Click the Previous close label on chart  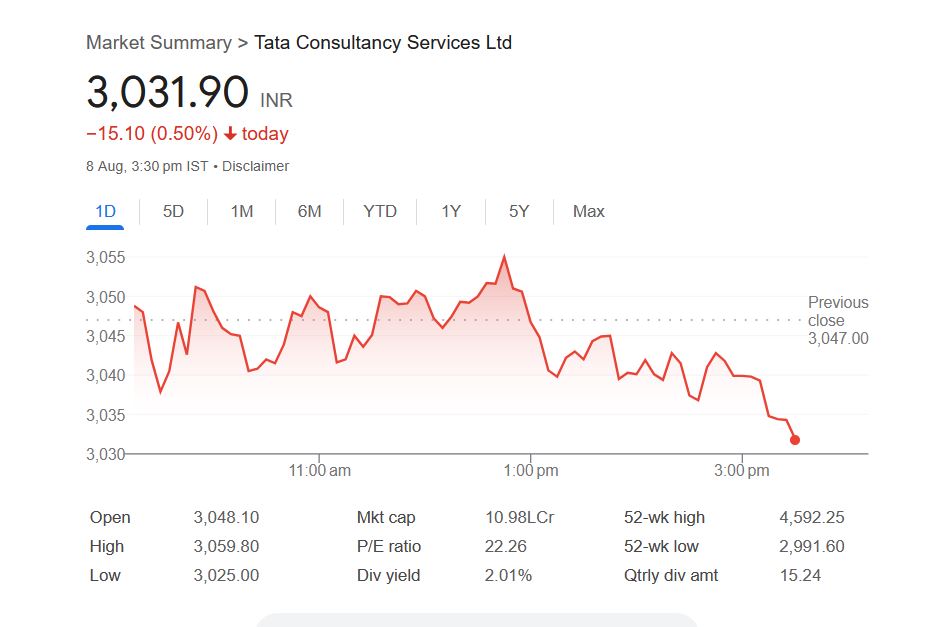[x=838, y=311]
